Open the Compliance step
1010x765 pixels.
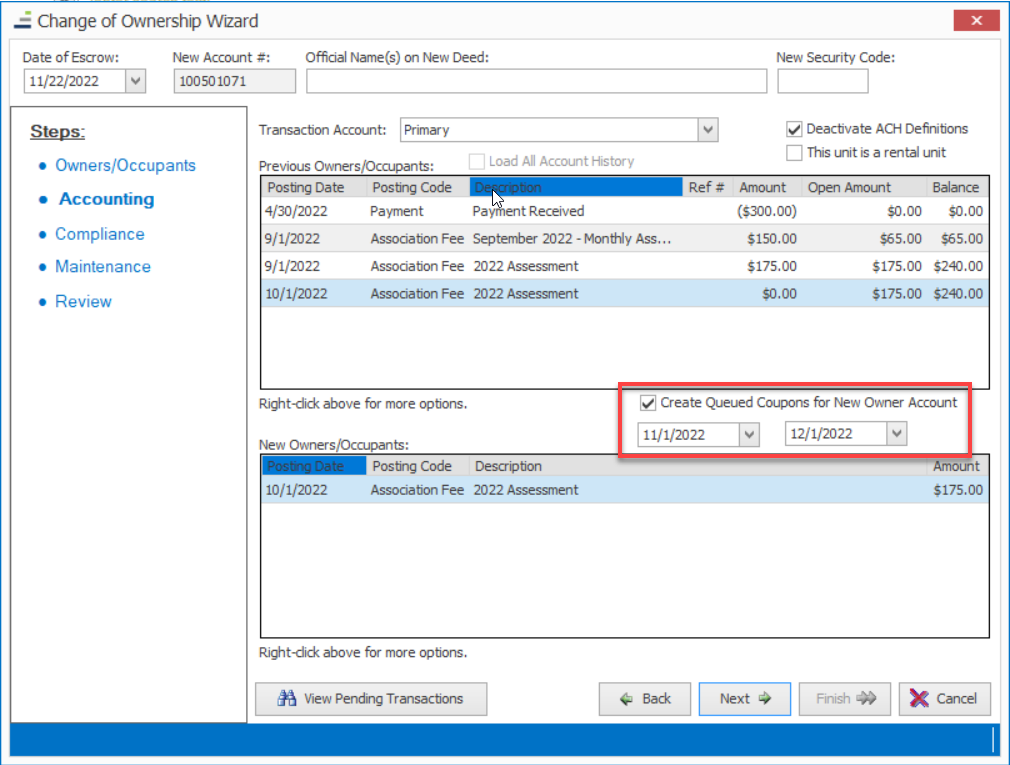[99, 234]
